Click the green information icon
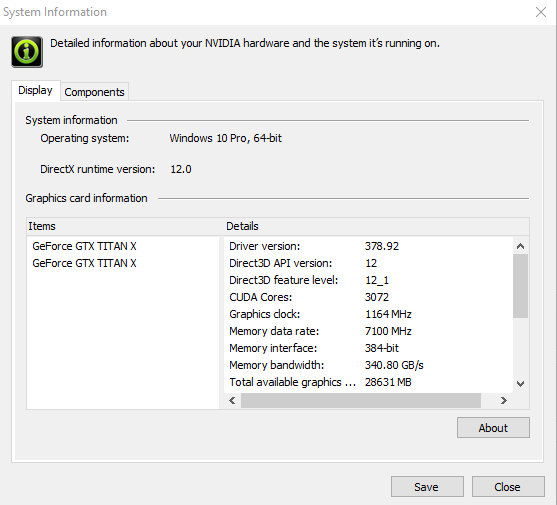 point(27,52)
